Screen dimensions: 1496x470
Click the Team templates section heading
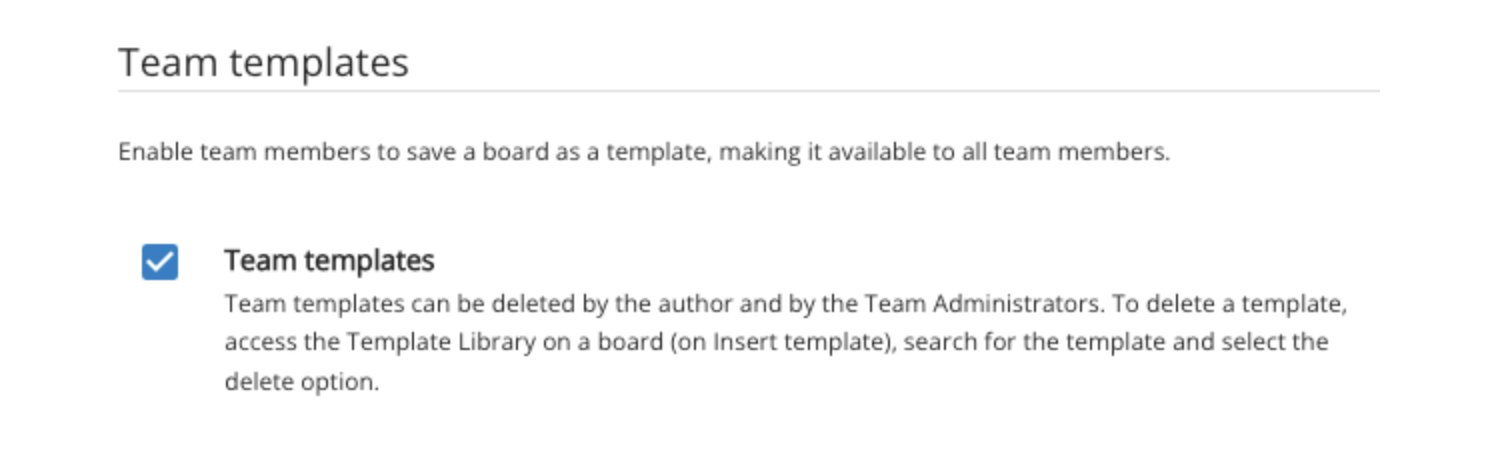coord(264,63)
